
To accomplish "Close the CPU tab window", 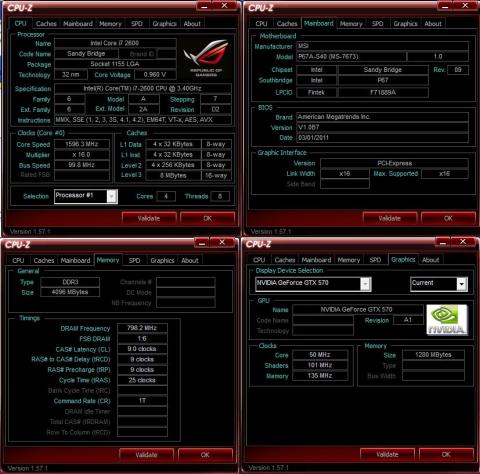I will (x=224, y=6).
